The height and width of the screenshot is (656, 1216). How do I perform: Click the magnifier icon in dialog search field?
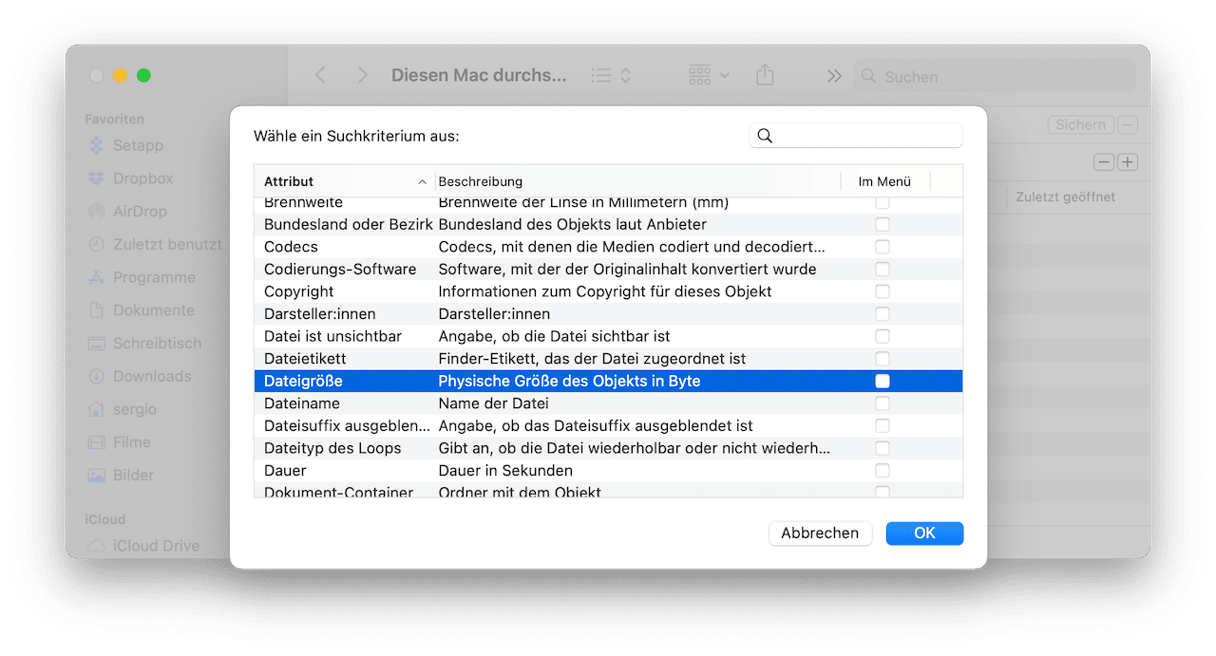(765, 136)
